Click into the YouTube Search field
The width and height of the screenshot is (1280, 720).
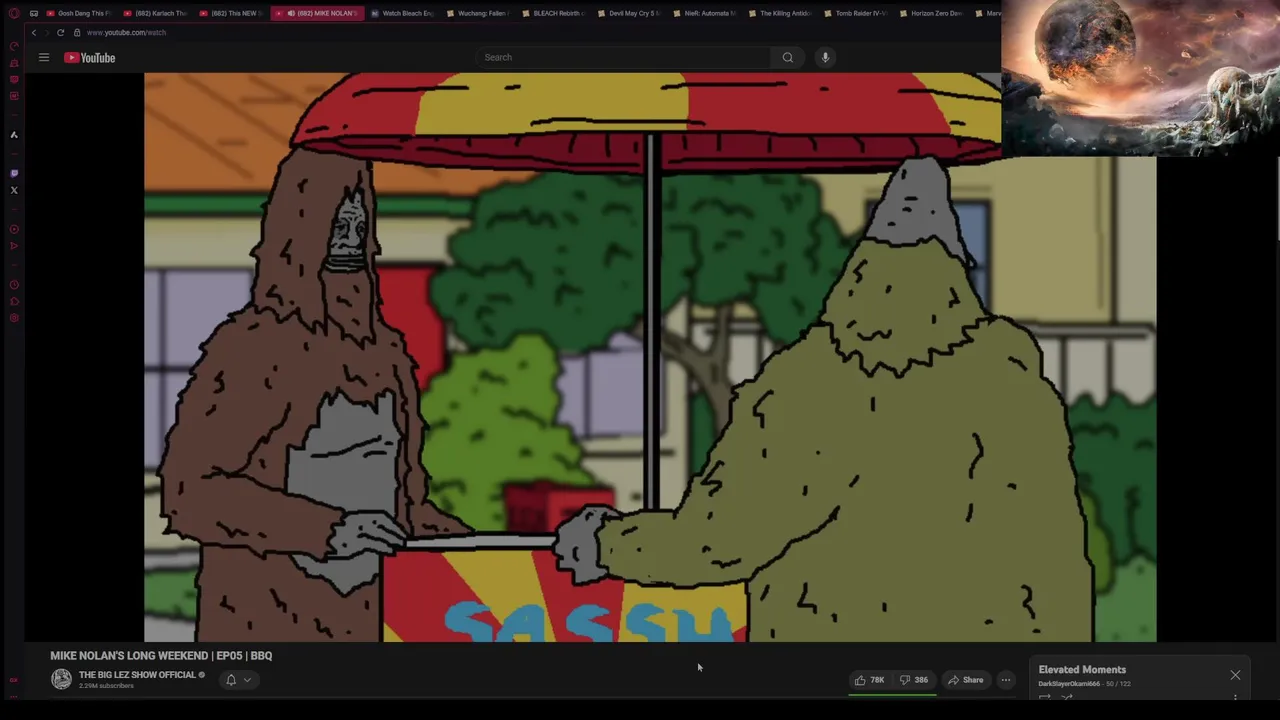[625, 57]
